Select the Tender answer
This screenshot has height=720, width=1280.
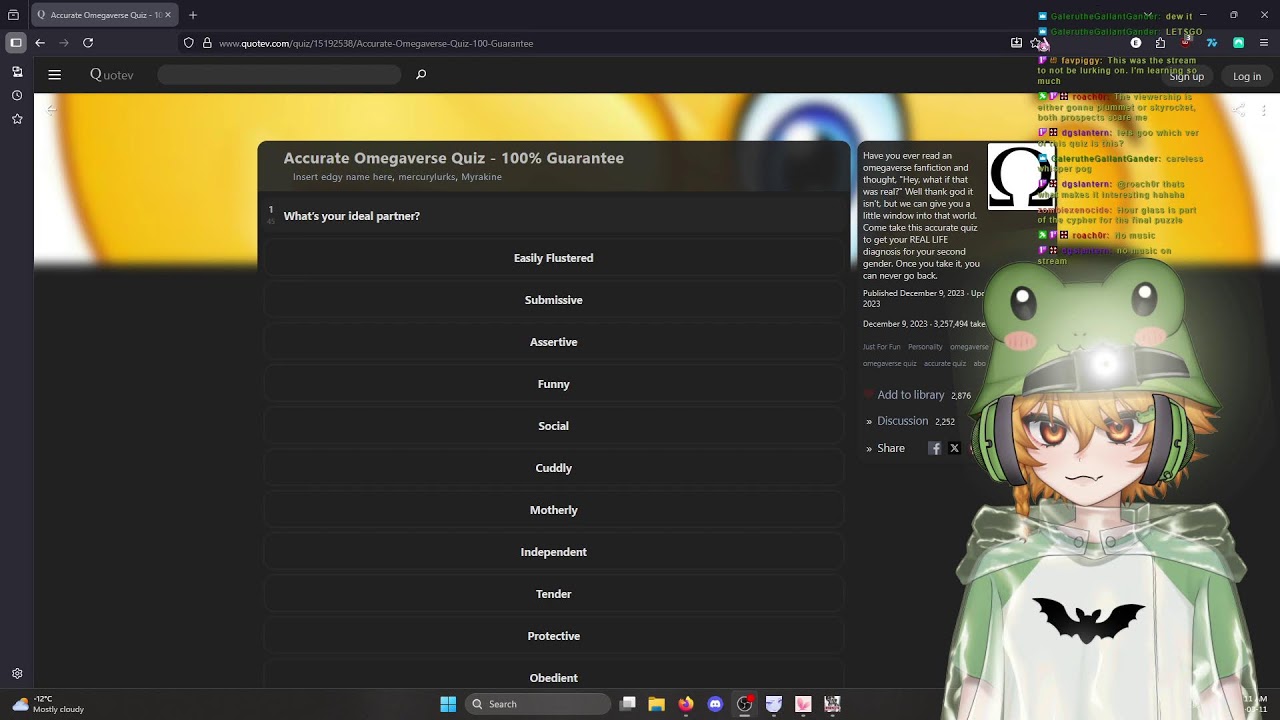click(554, 594)
